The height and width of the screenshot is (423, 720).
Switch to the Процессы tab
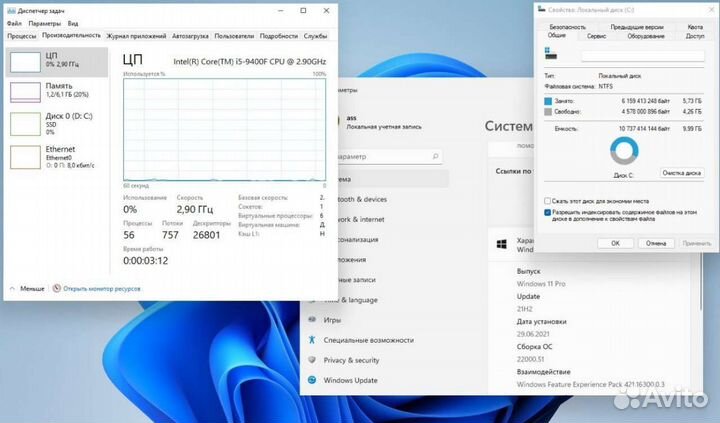pos(22,36)
